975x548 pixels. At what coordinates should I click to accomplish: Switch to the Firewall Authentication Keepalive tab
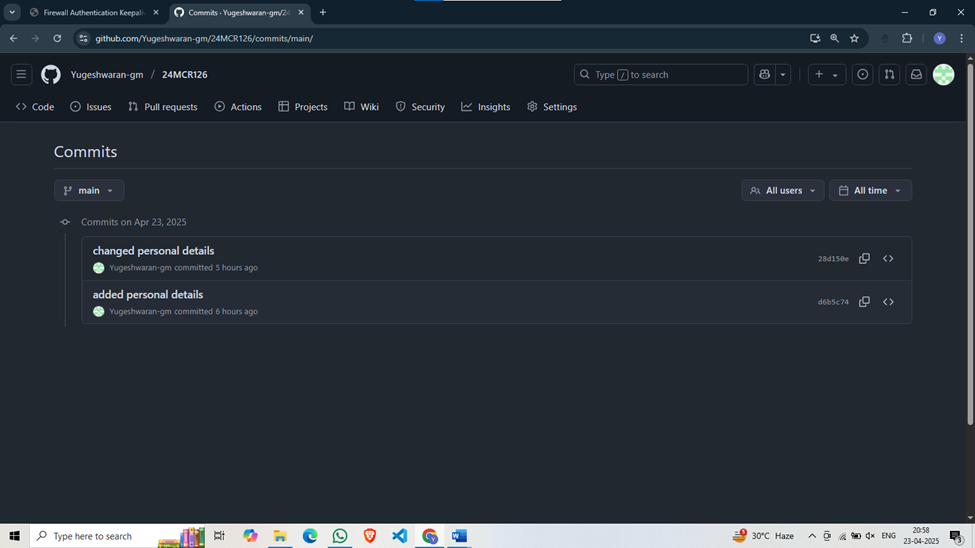93,12
